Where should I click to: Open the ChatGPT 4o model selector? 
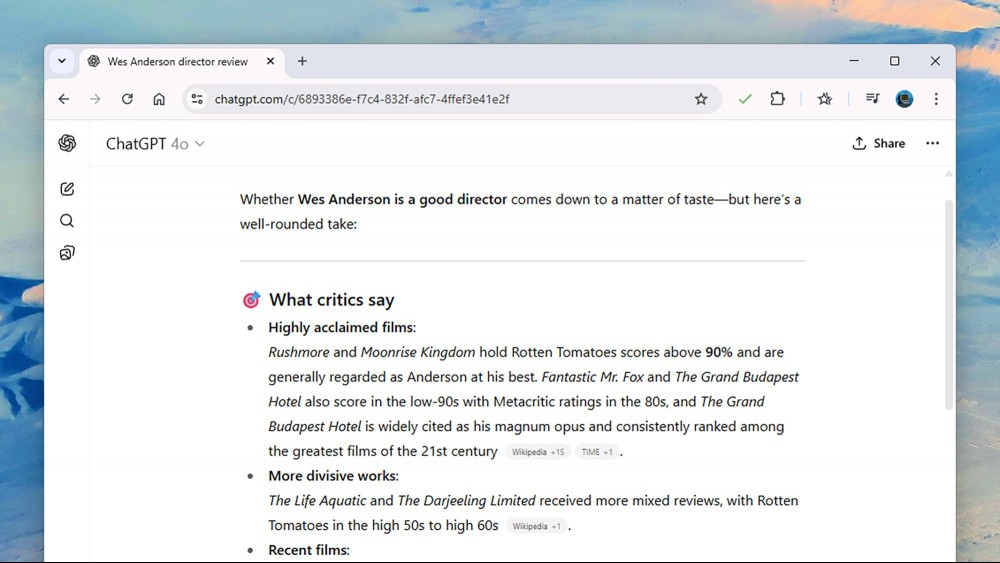pos(155,144)
